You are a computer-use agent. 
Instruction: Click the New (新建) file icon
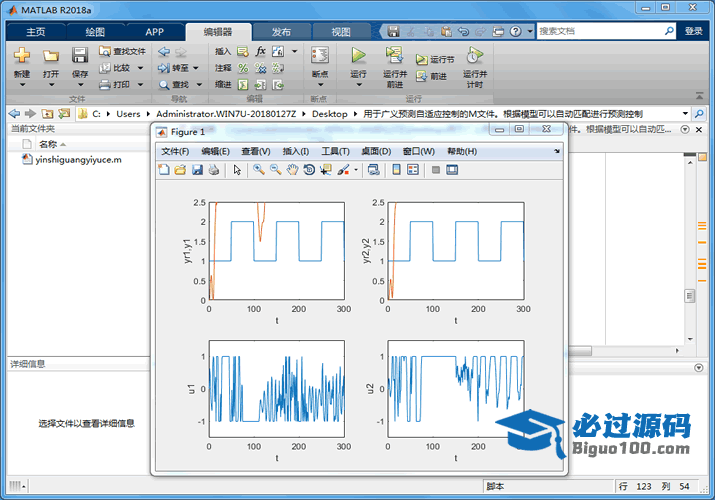point(21,56)
